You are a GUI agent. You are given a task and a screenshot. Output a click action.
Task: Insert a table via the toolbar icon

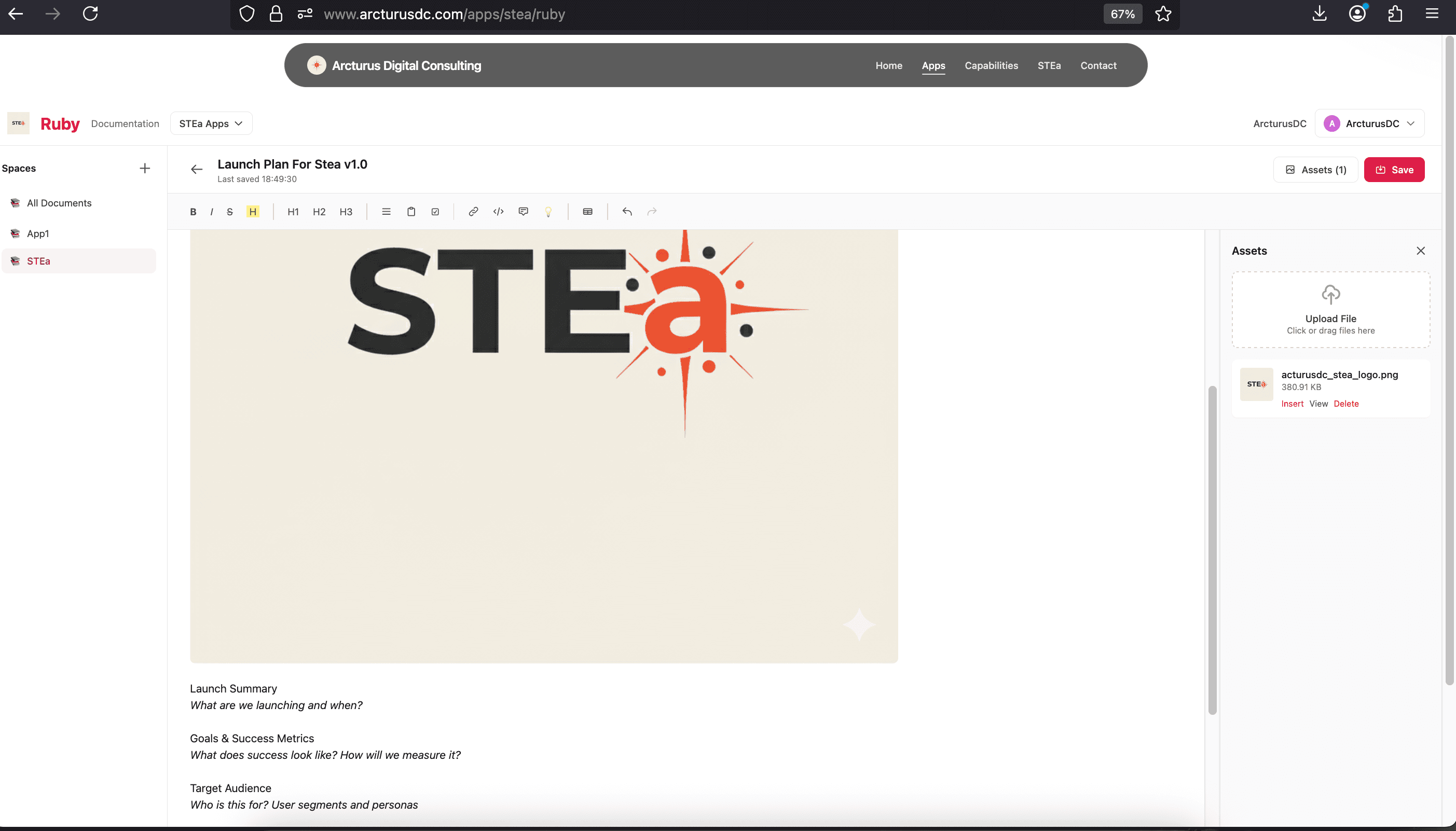tap(587, 212)
